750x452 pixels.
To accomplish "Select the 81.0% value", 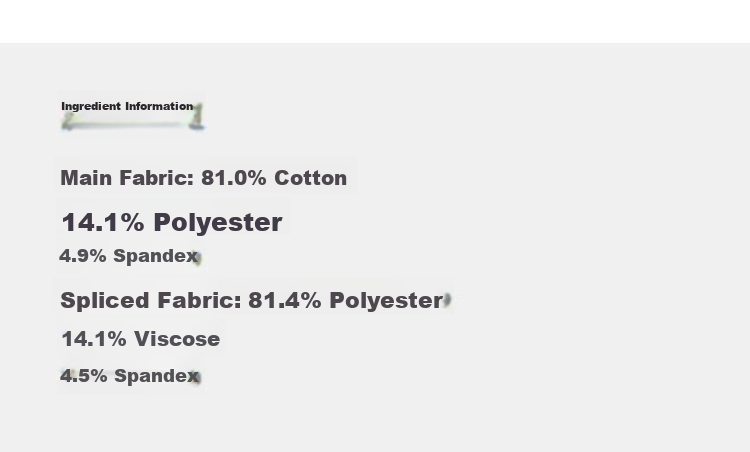I will pyautogui.click(x=234, y=178).
